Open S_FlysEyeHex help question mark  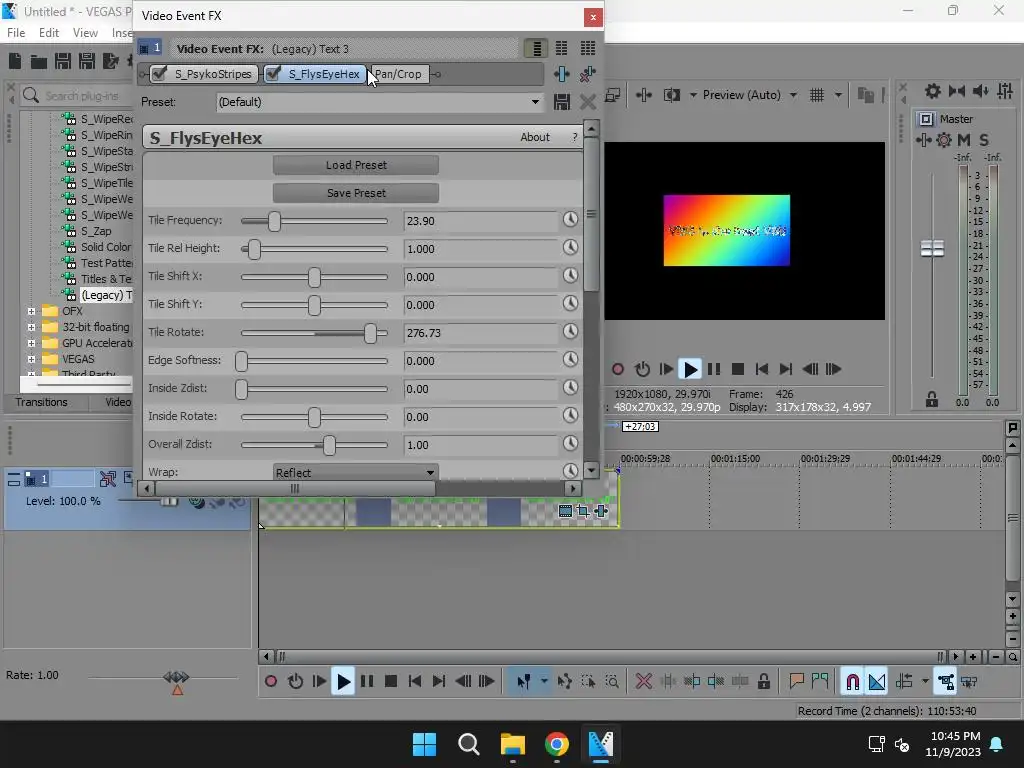point(575,137)
